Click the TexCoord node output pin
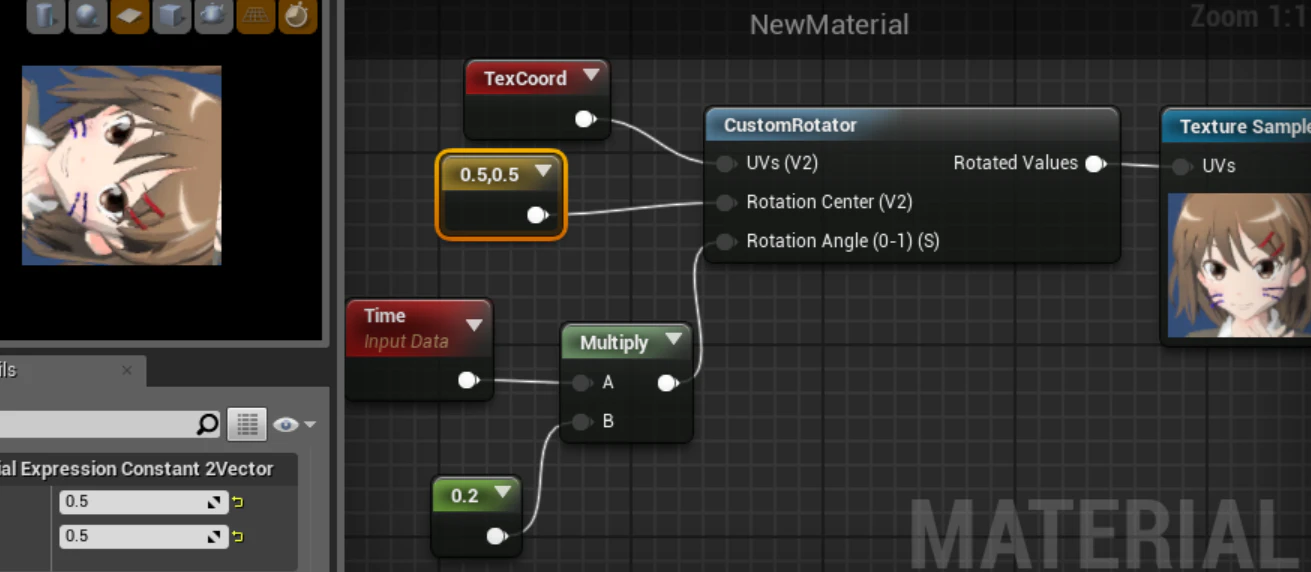Viewport: 1311px width, 572px height. [585, 120]
